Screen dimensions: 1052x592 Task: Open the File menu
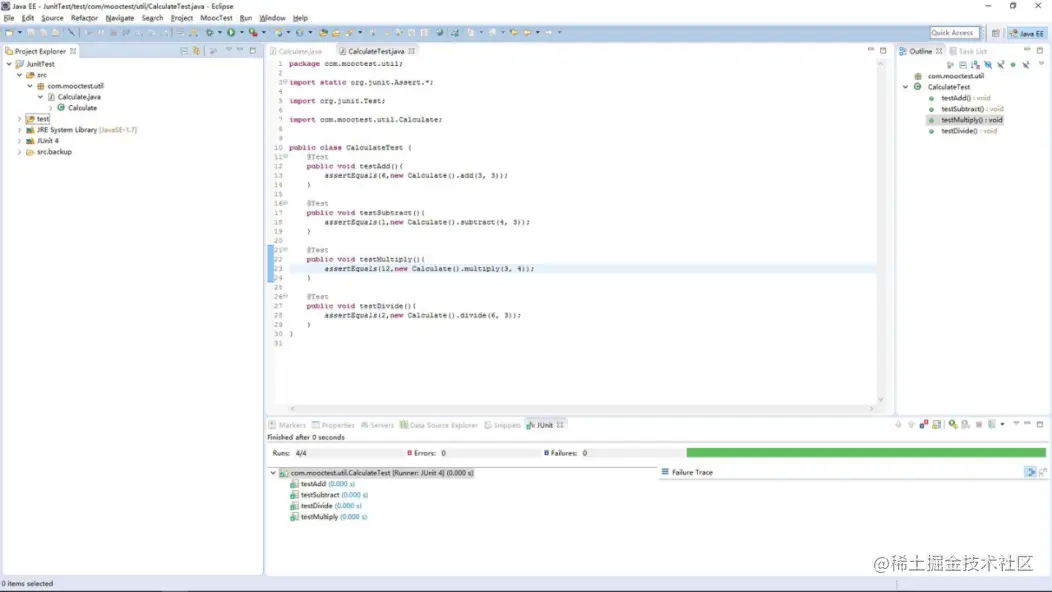pos(9,18)
